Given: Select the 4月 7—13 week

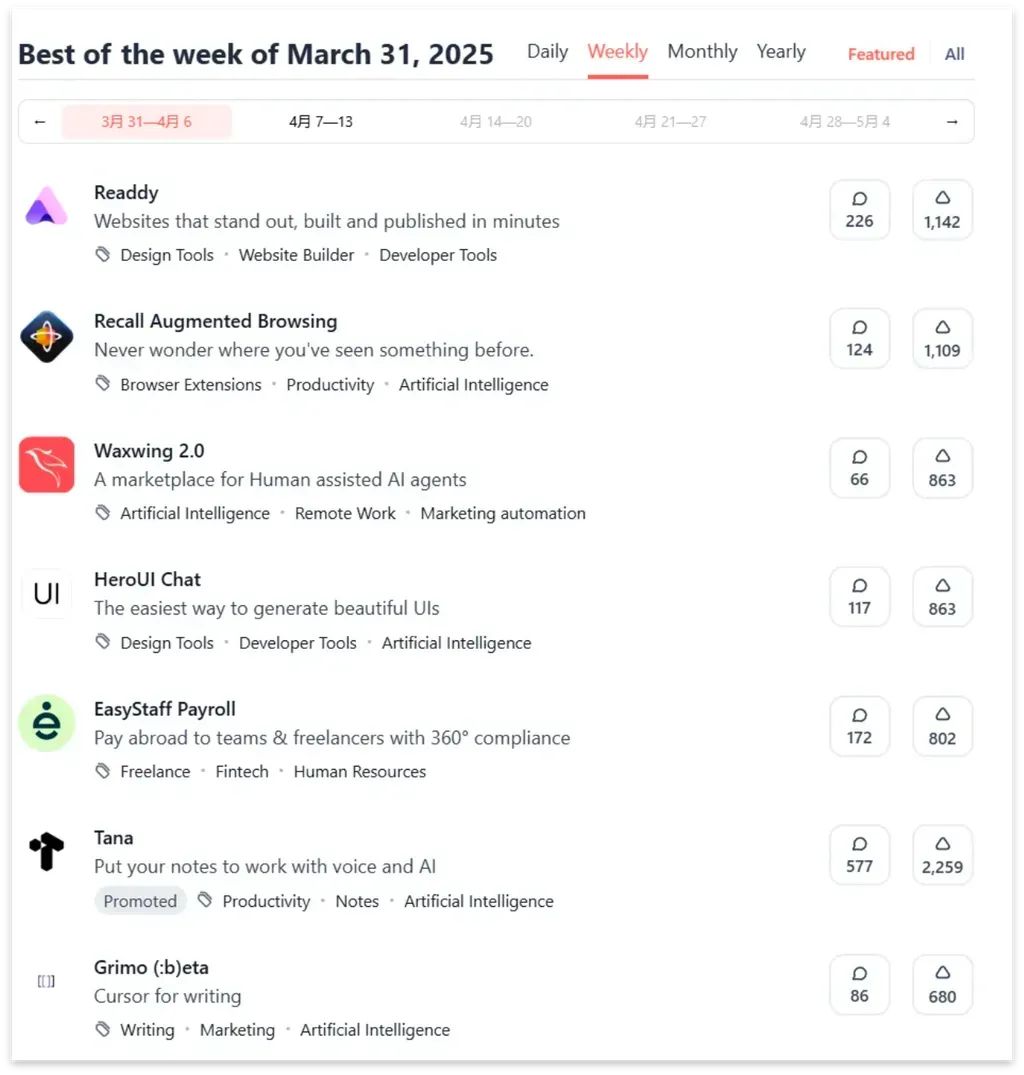Looking at the screenshot, I should [321, 122].
